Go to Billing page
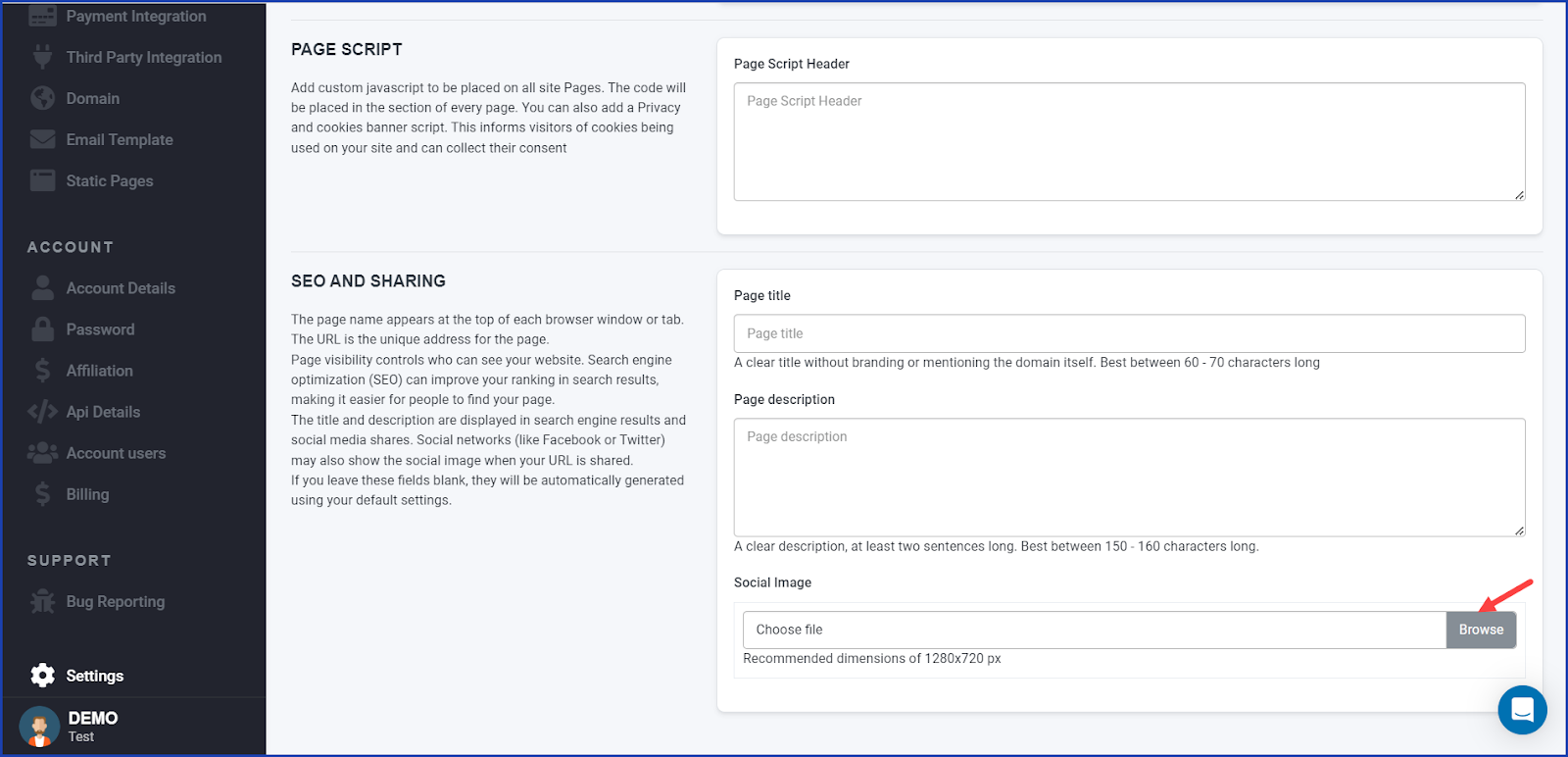 (87, 494)
